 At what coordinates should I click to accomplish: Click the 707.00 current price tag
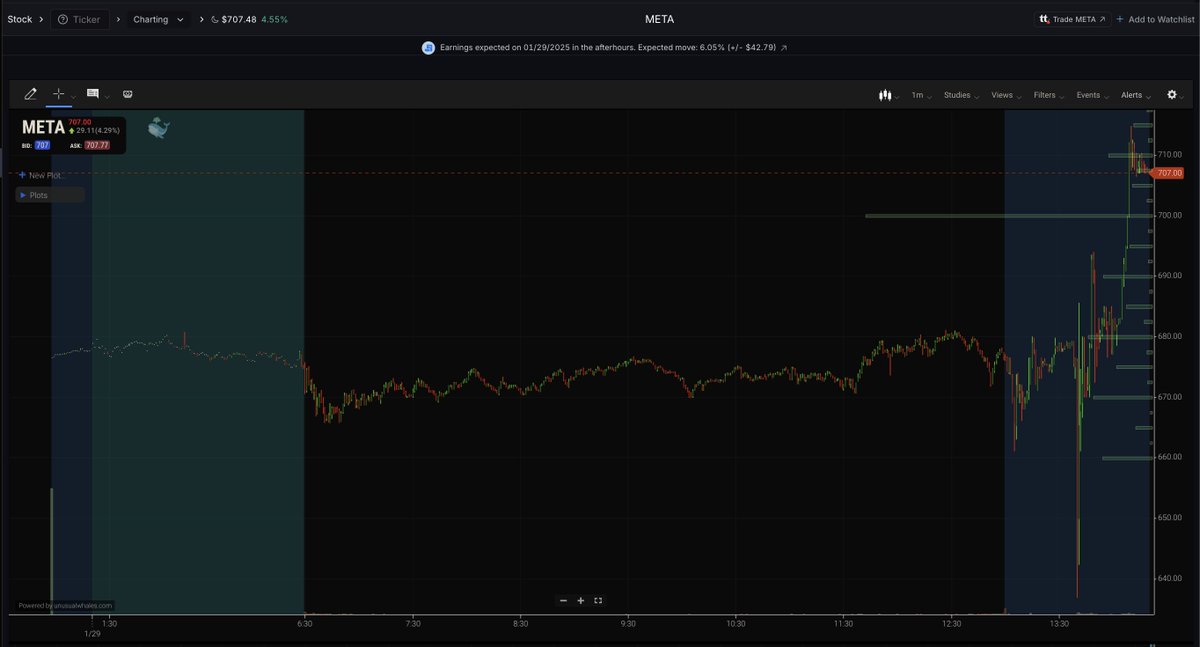[x=1168, y=173]
